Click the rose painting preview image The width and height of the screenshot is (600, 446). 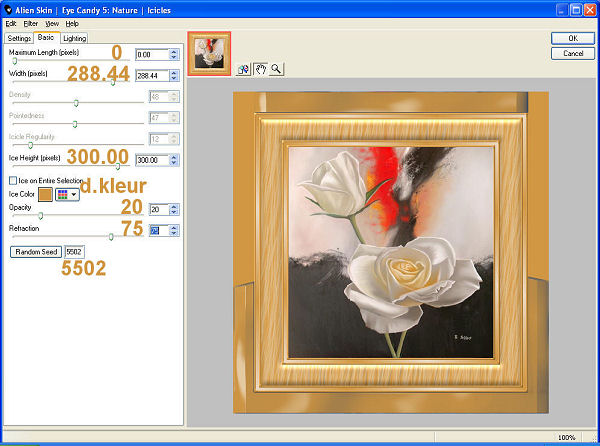pyautogui.click(x=391, y=252)
